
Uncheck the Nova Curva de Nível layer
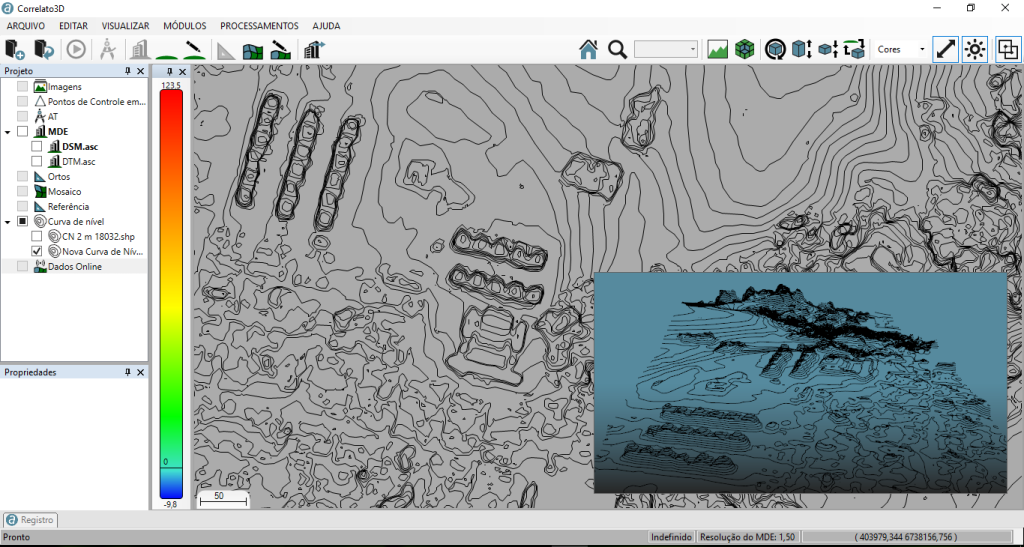pyautogui.click(x=37, y=252)
